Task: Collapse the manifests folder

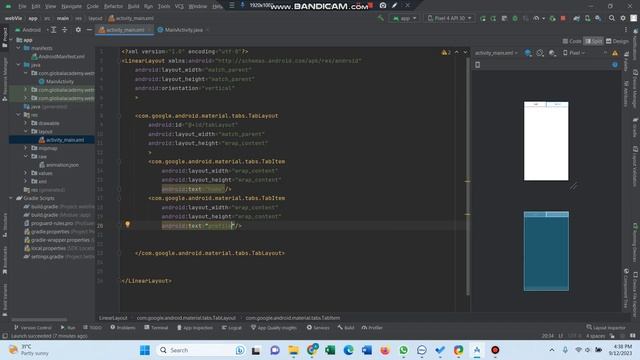Action: [18, 48]
